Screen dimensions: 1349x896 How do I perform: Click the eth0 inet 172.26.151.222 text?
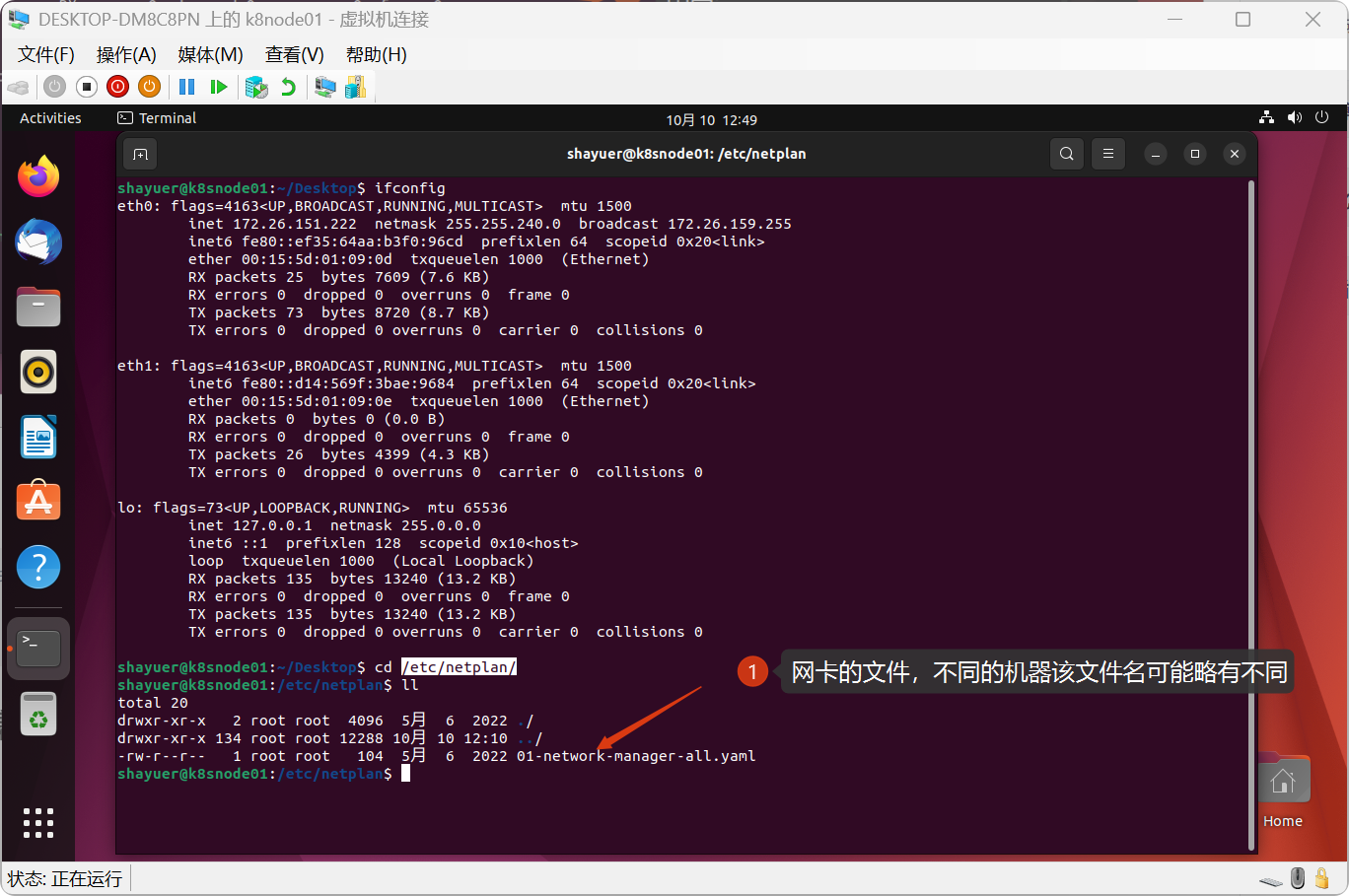click(x=272, y=224)
